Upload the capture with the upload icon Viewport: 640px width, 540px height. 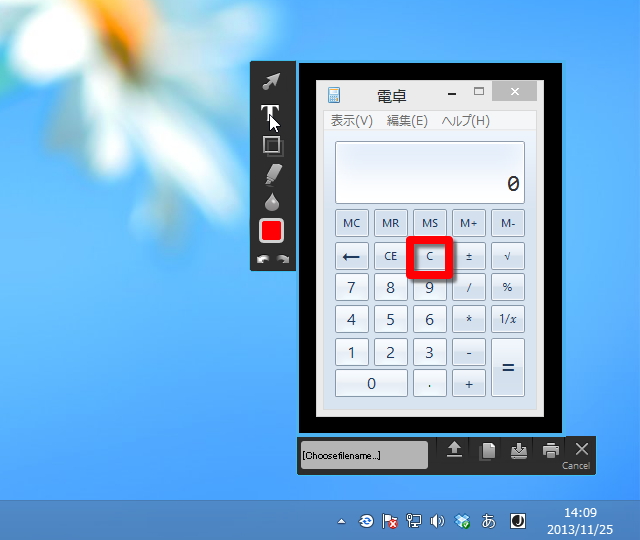(x=454, y=449)
